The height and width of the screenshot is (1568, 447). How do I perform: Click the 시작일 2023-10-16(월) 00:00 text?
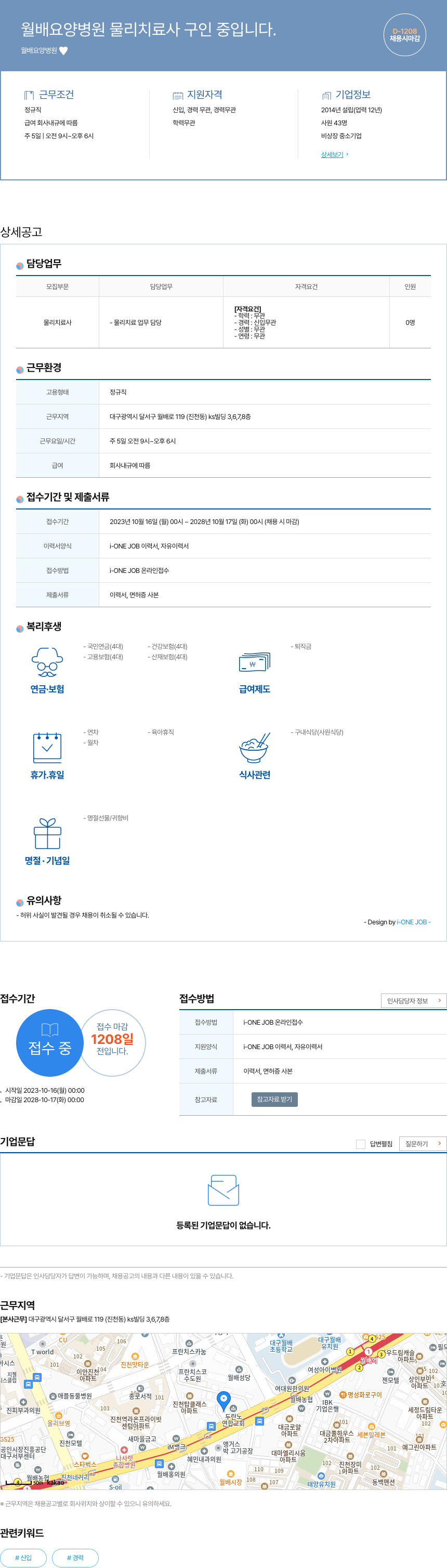(x=44, y=1091)
